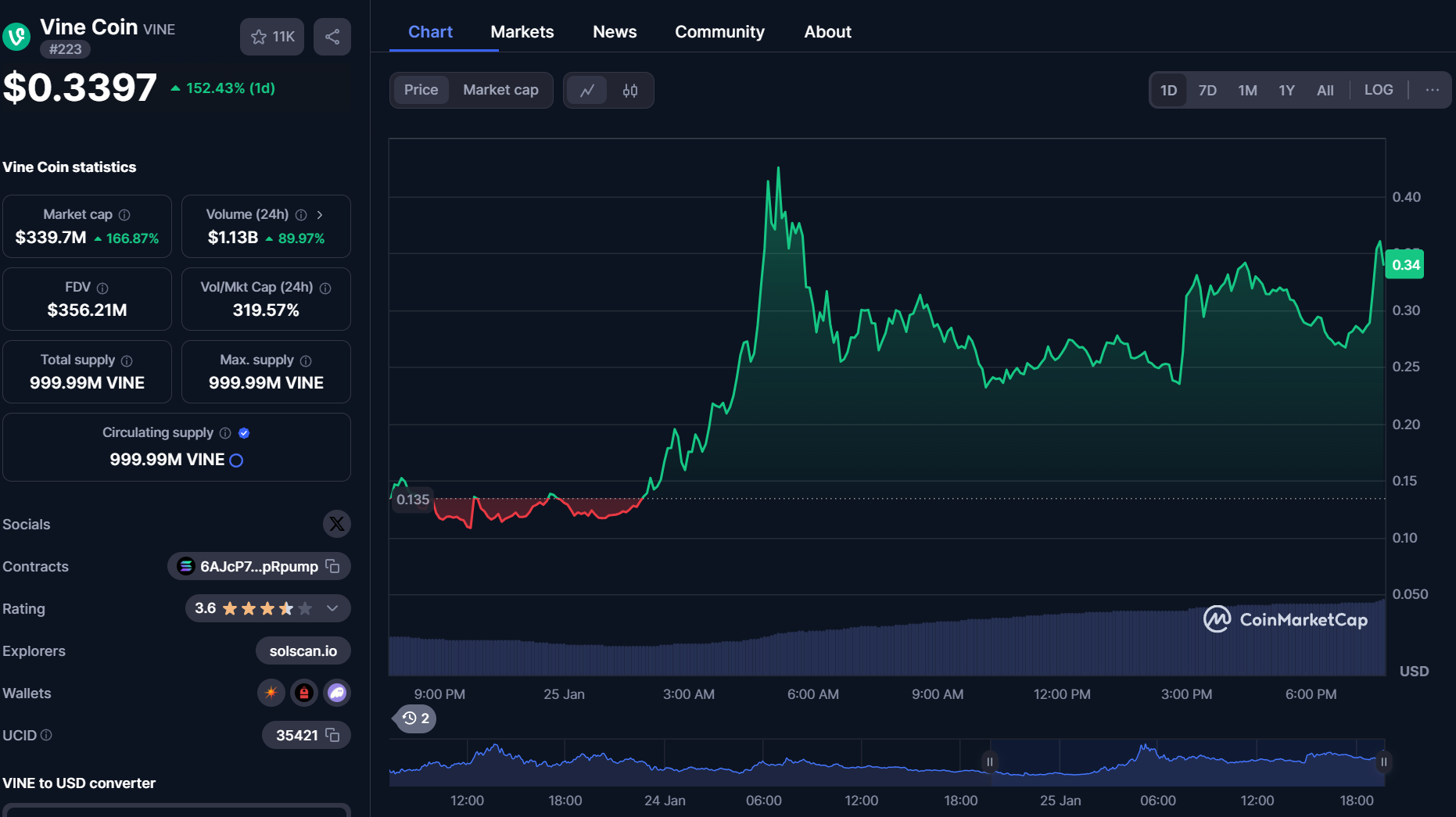Image resolution: width=1456 pixels, height=817 pixels.
Task: Open the share options via share icon
Action: click(332, 36)
